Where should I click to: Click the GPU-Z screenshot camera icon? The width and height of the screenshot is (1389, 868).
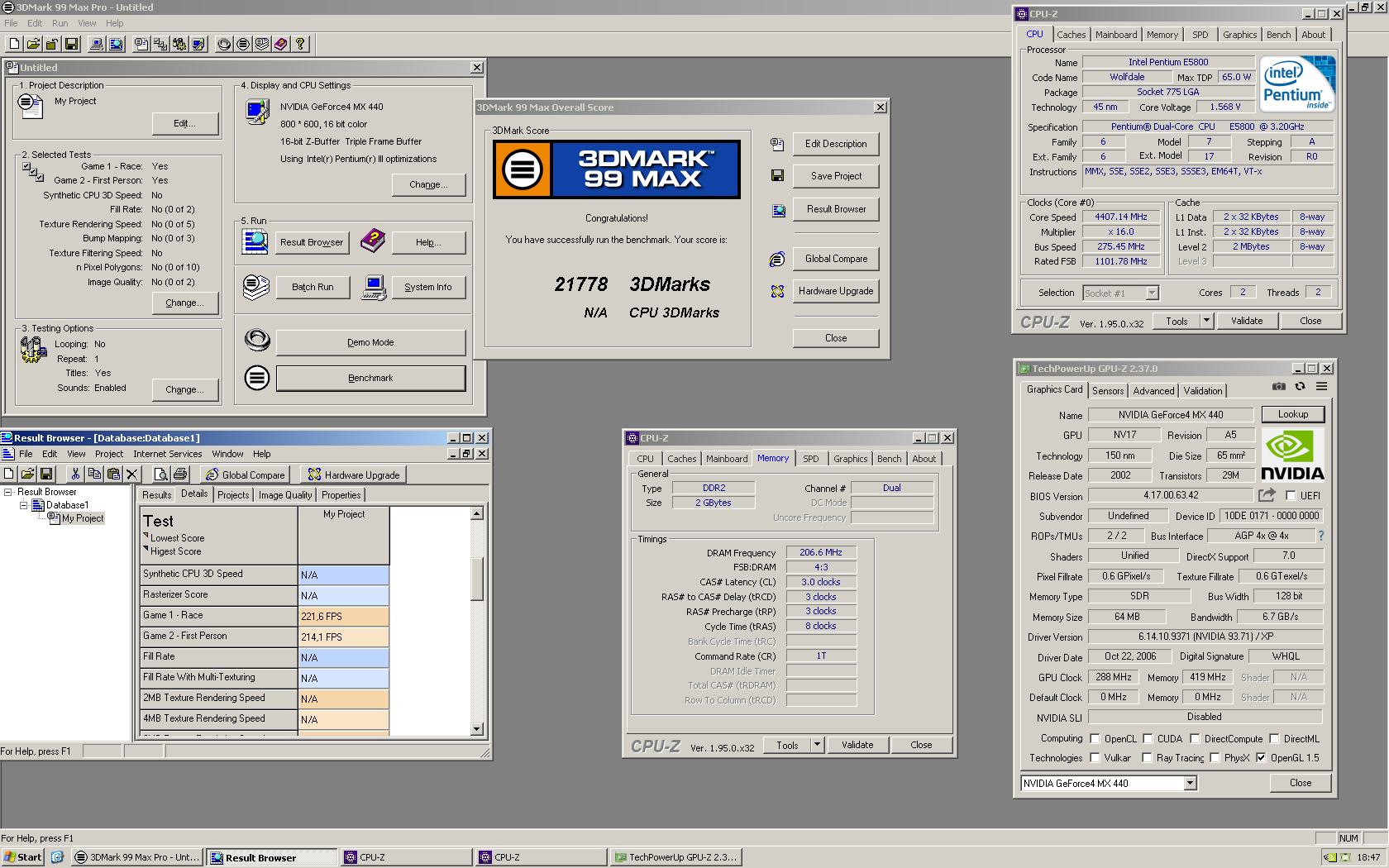pos(1279,387)
